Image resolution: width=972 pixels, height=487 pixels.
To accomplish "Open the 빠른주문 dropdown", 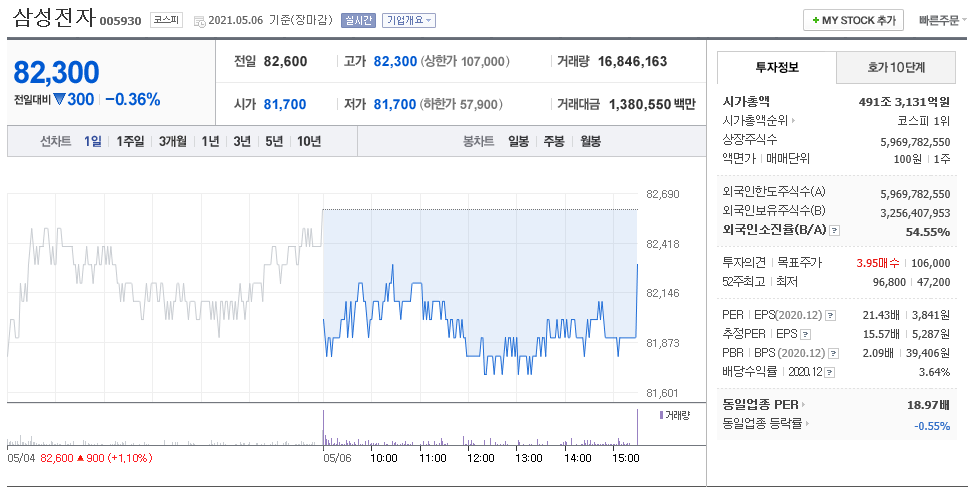I will [x=943, y=20].
